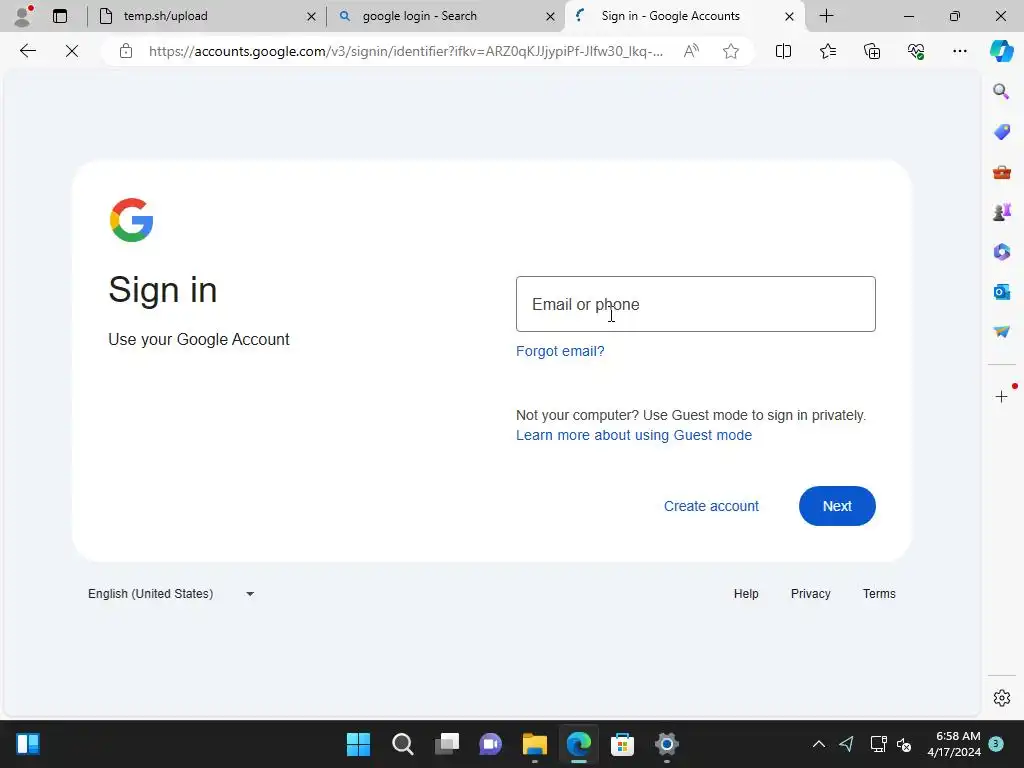Open sidebar Shopping tag icon
This screenshot has height=768, width=1024.
click(x=1001, y=132)
